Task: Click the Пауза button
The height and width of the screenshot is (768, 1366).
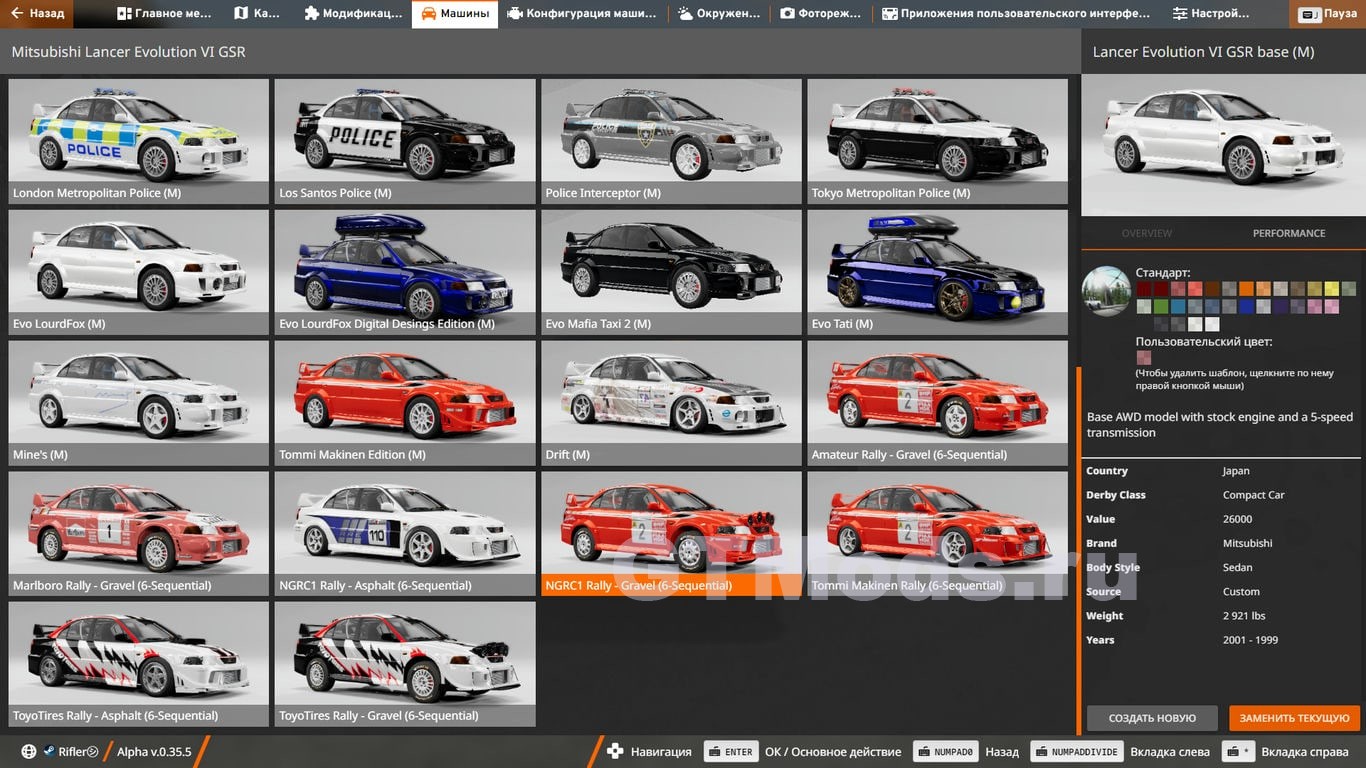Action: pyautogui.click(x=1328, y=14)
